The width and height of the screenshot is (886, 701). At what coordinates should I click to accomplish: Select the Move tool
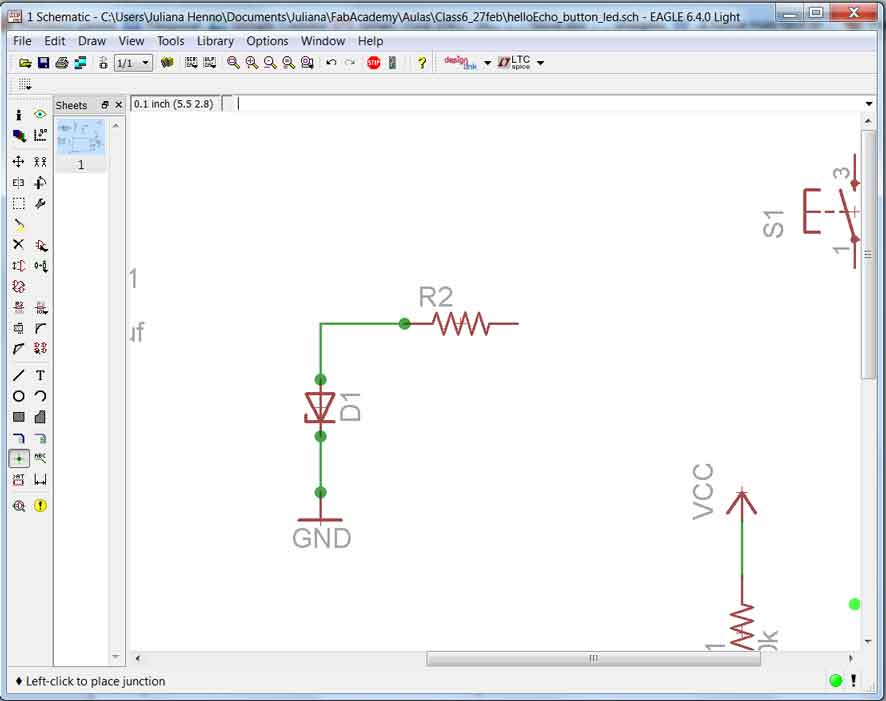(19, 162)
